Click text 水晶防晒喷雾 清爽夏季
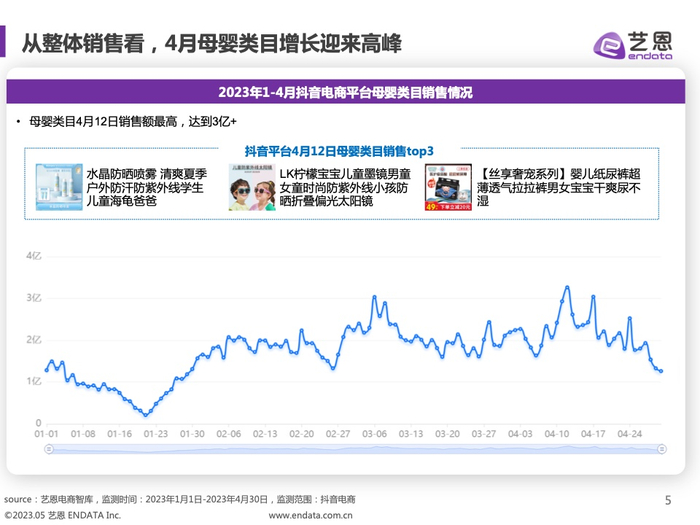The height and width of the screenshot is (525, 700). (x=146, y=174)
